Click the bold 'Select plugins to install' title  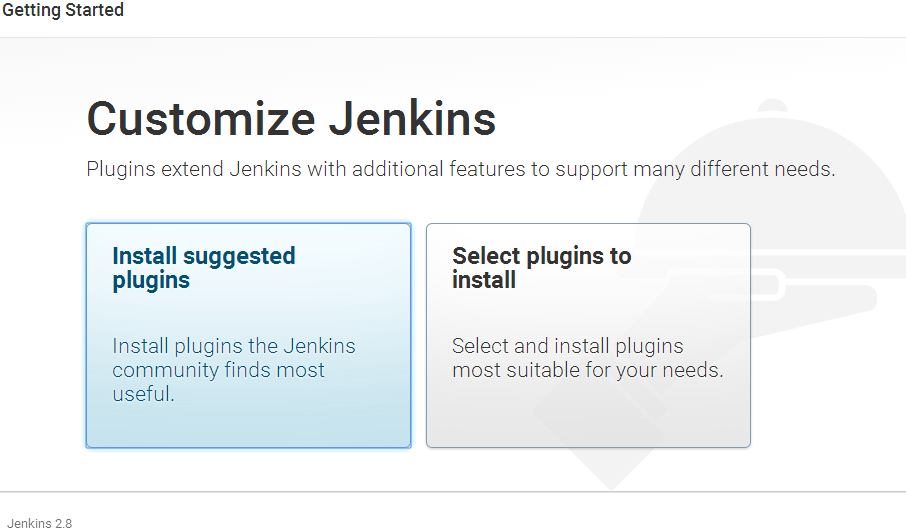tap(541, 268)
